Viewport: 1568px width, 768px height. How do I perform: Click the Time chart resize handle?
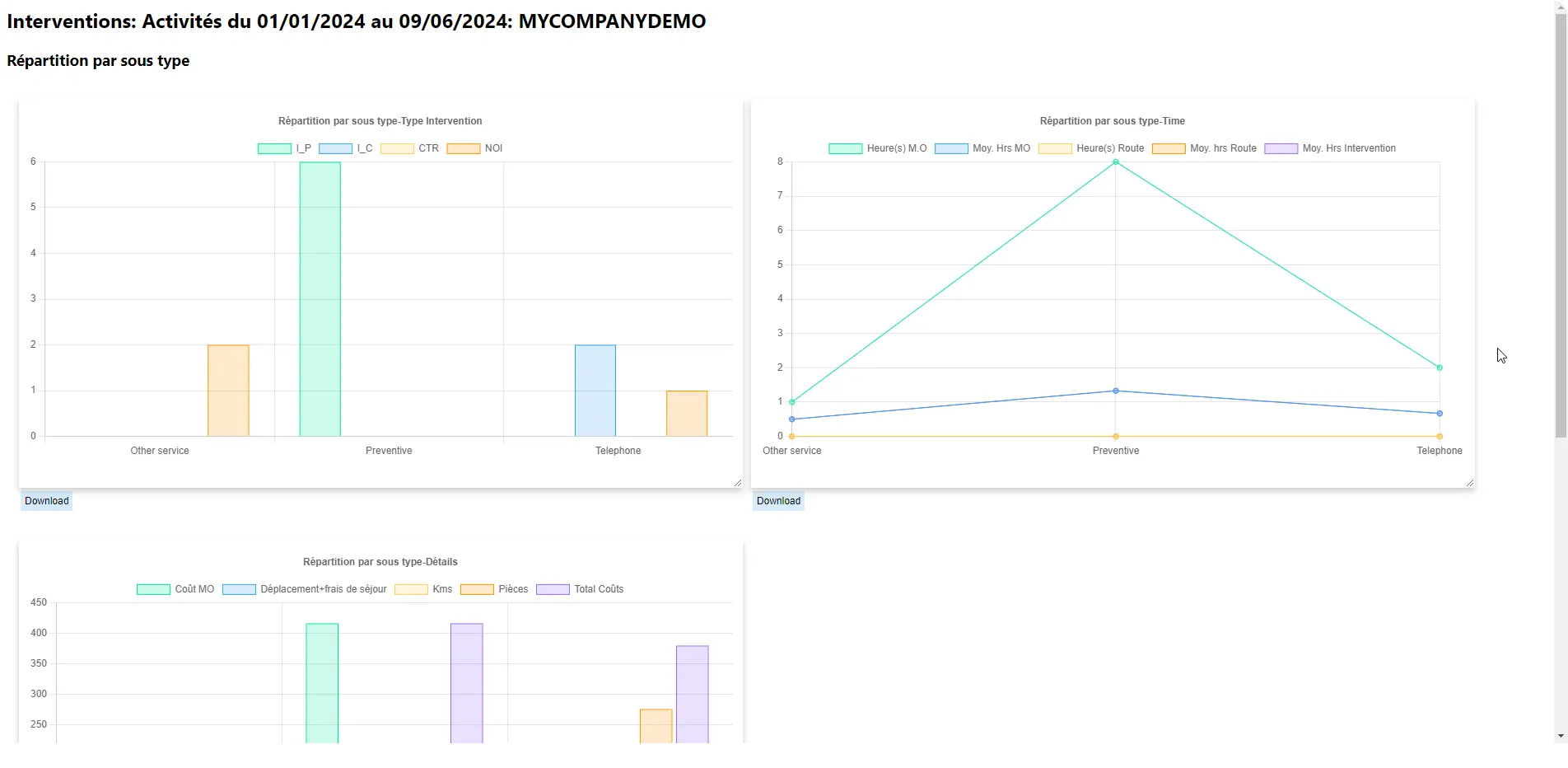point(1469,483)
